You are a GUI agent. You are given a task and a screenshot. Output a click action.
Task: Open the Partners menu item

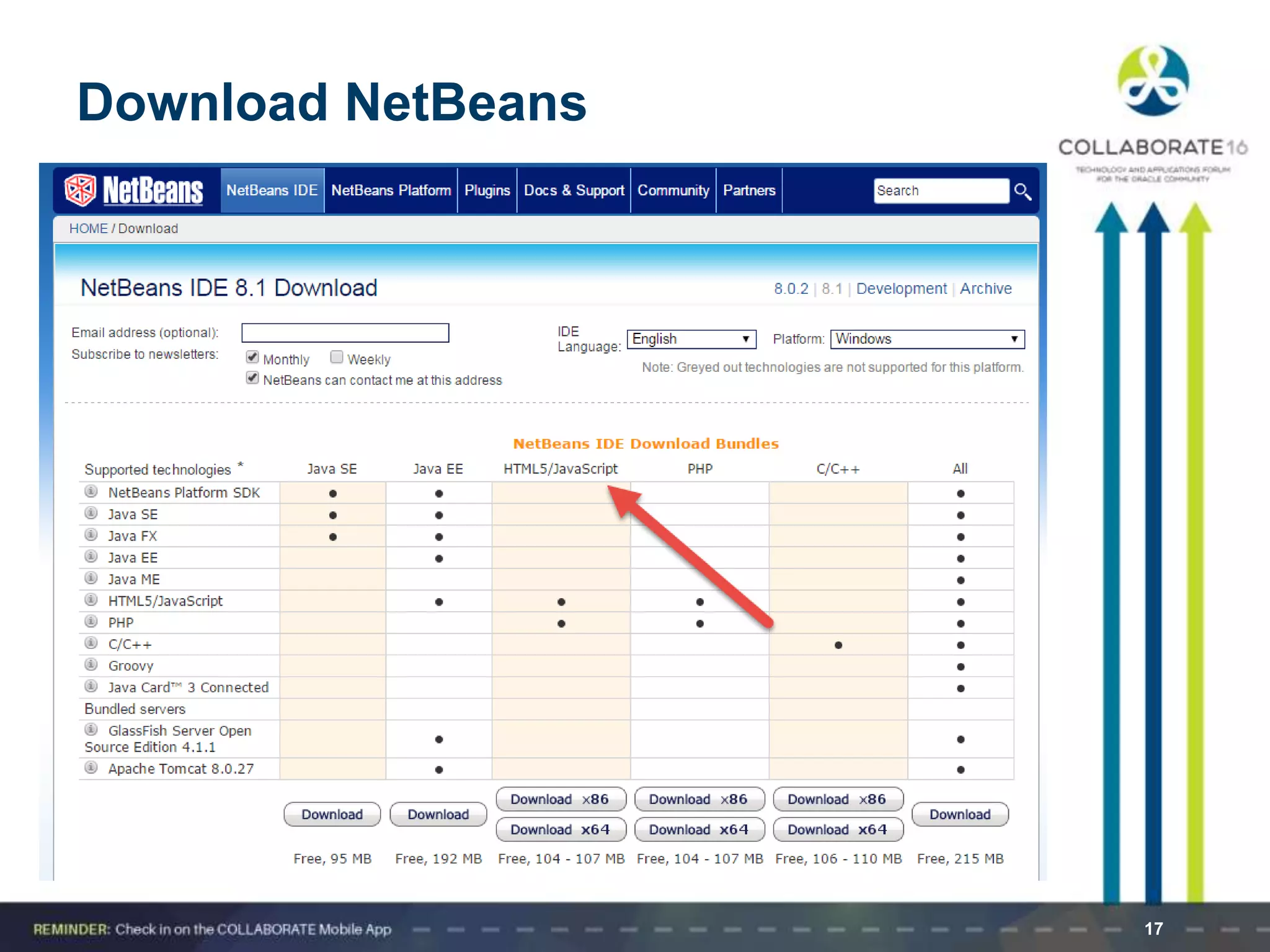click(749, 190)
